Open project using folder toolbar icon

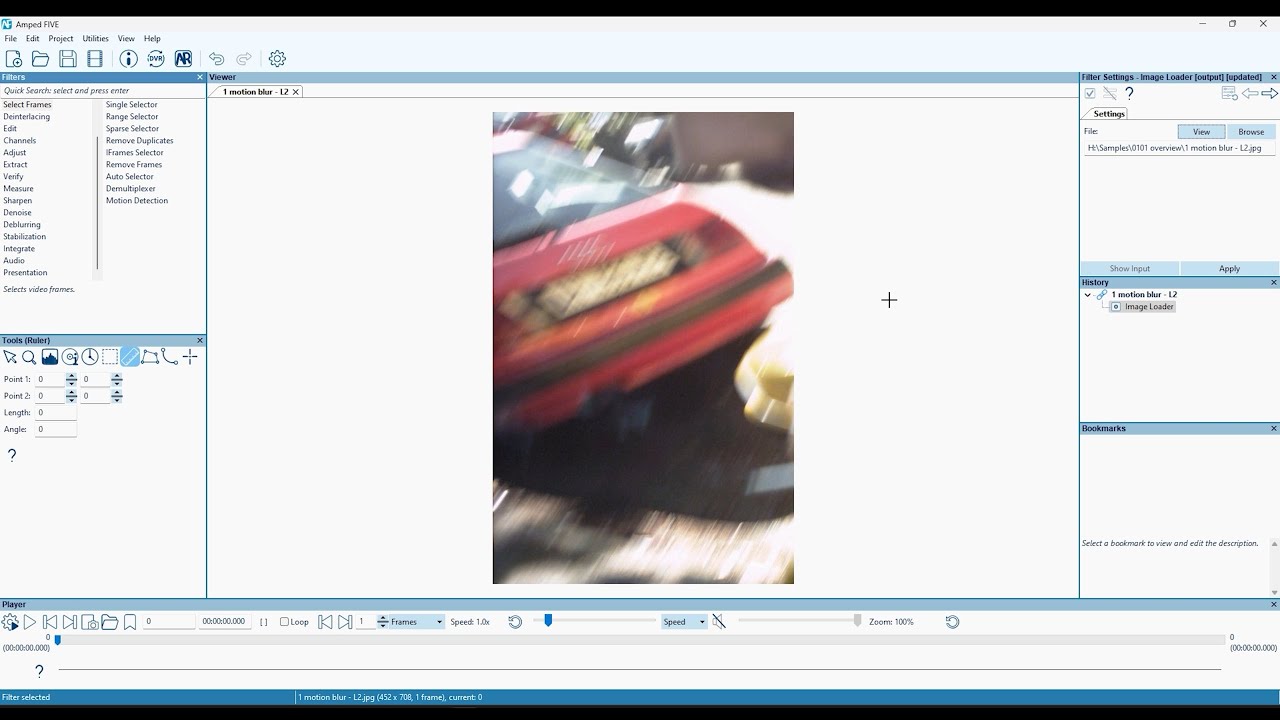click(x=41, y=59)
